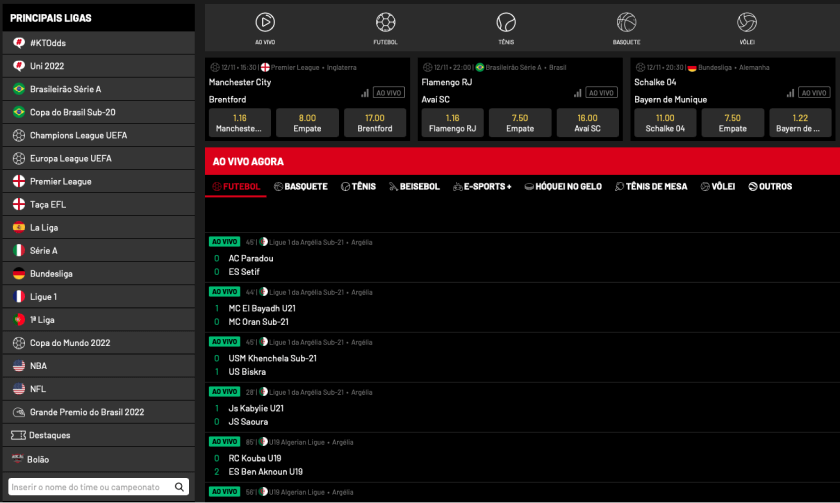Click Ao Vivo badge on Manchester City card
Screen dimensions: 840x503
(x=388, y=93)
